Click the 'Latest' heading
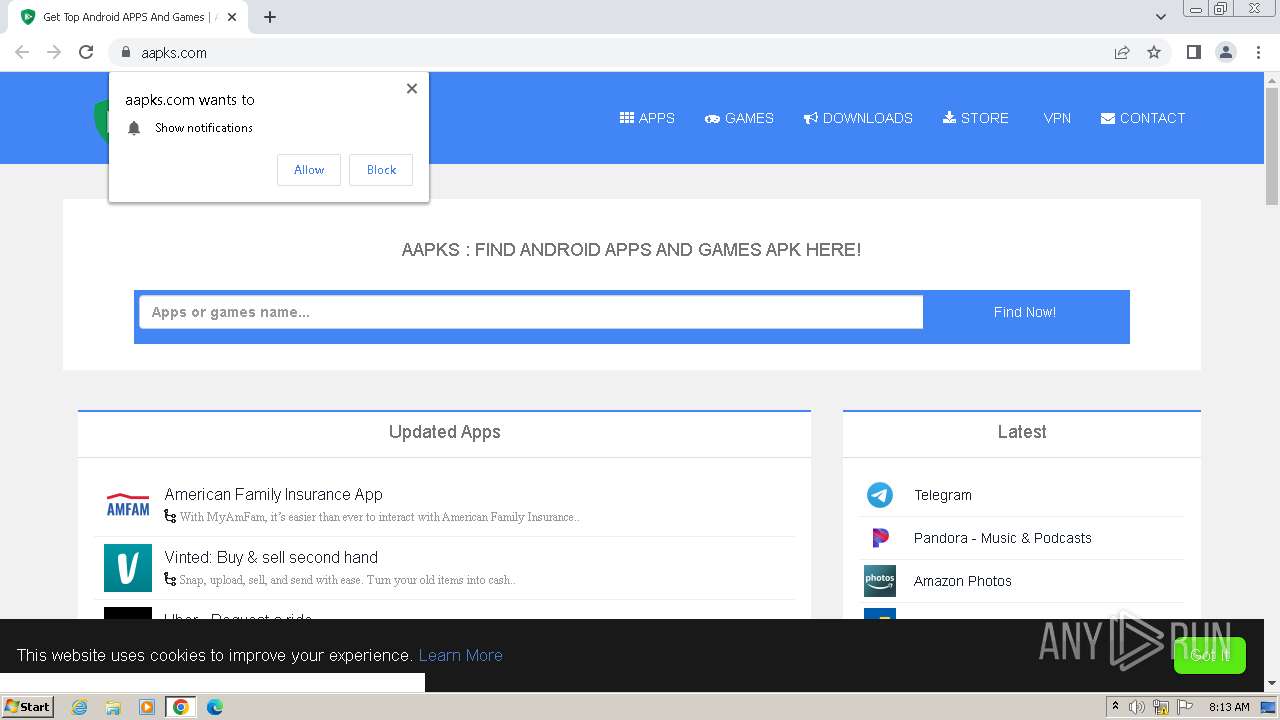Image resolution: width=1280 pixels, height=720 pixels. pos(1022,432)
